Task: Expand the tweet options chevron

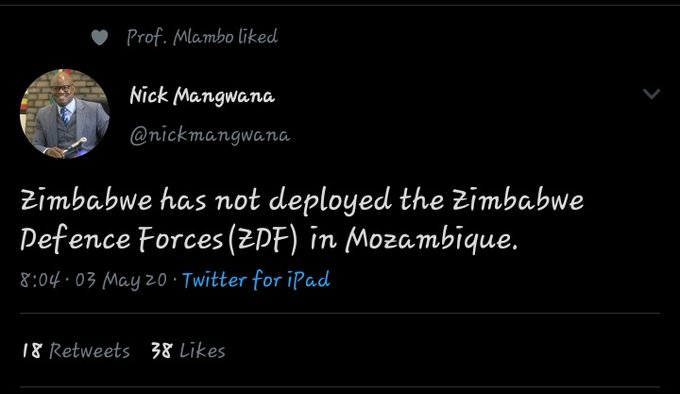Action: pos(651,94)
